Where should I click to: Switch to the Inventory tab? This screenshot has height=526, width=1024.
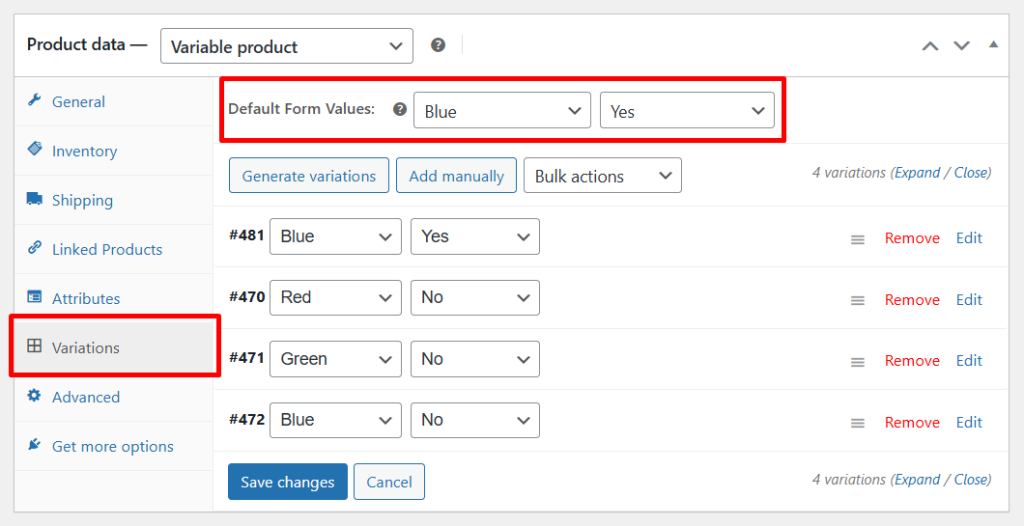84,151
